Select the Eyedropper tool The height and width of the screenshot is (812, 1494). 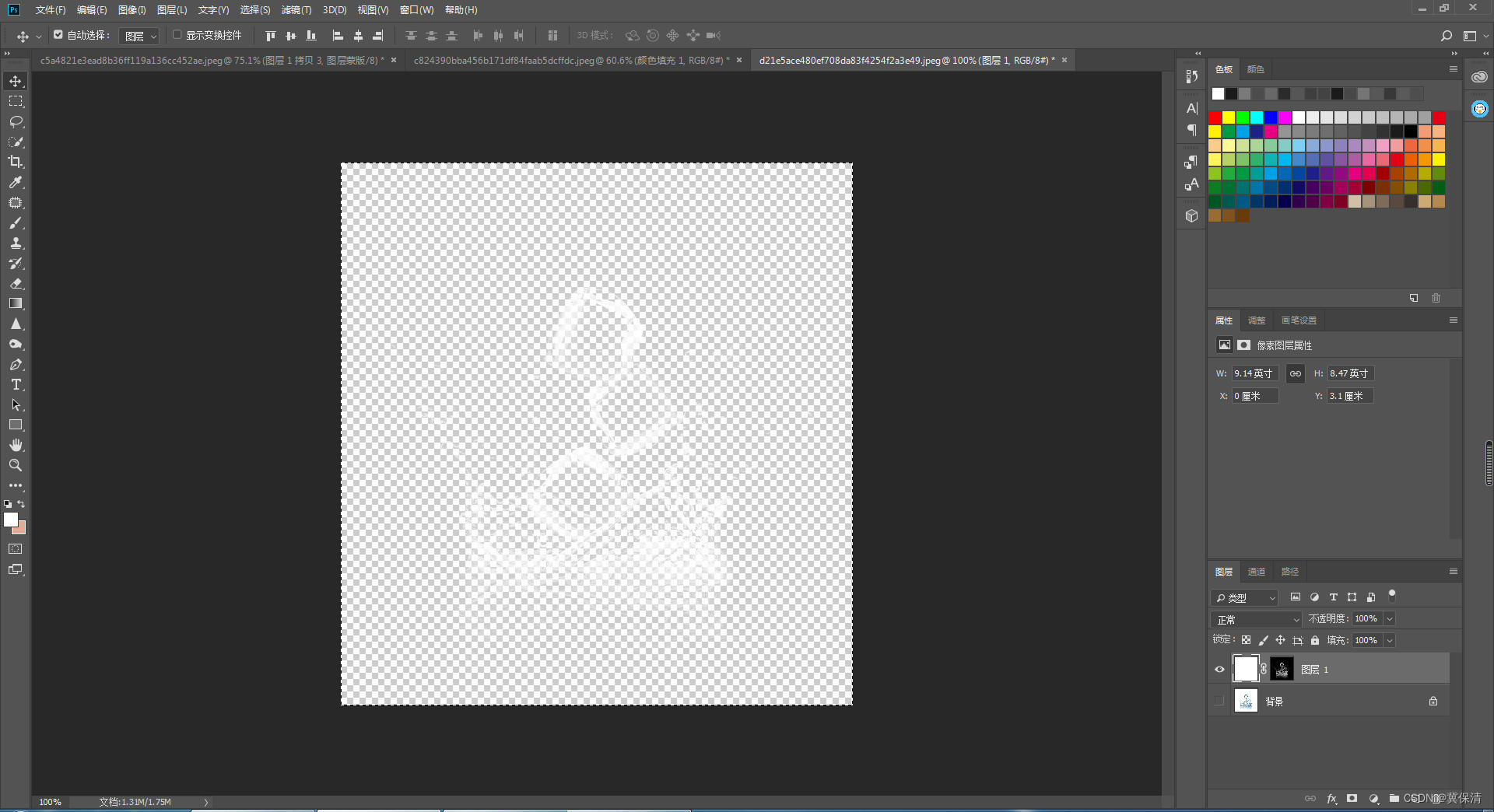(x=16, y=182)
